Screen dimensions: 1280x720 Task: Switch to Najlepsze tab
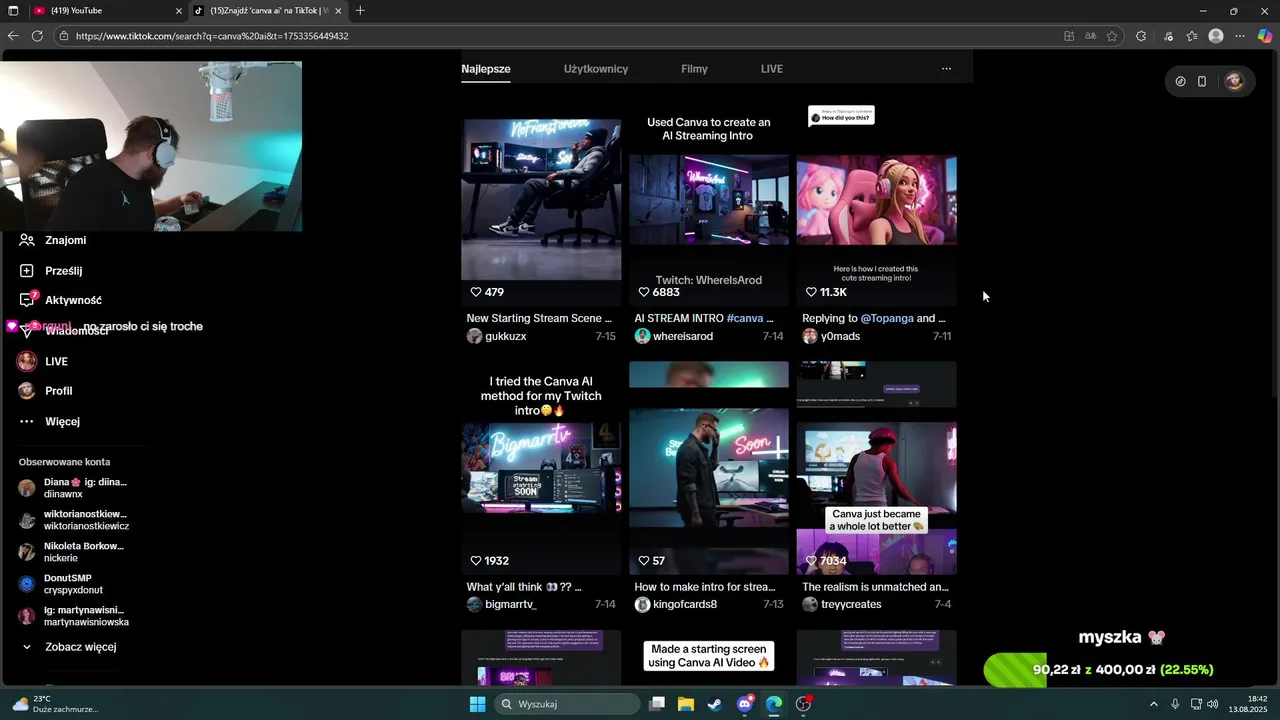point(486,69)
